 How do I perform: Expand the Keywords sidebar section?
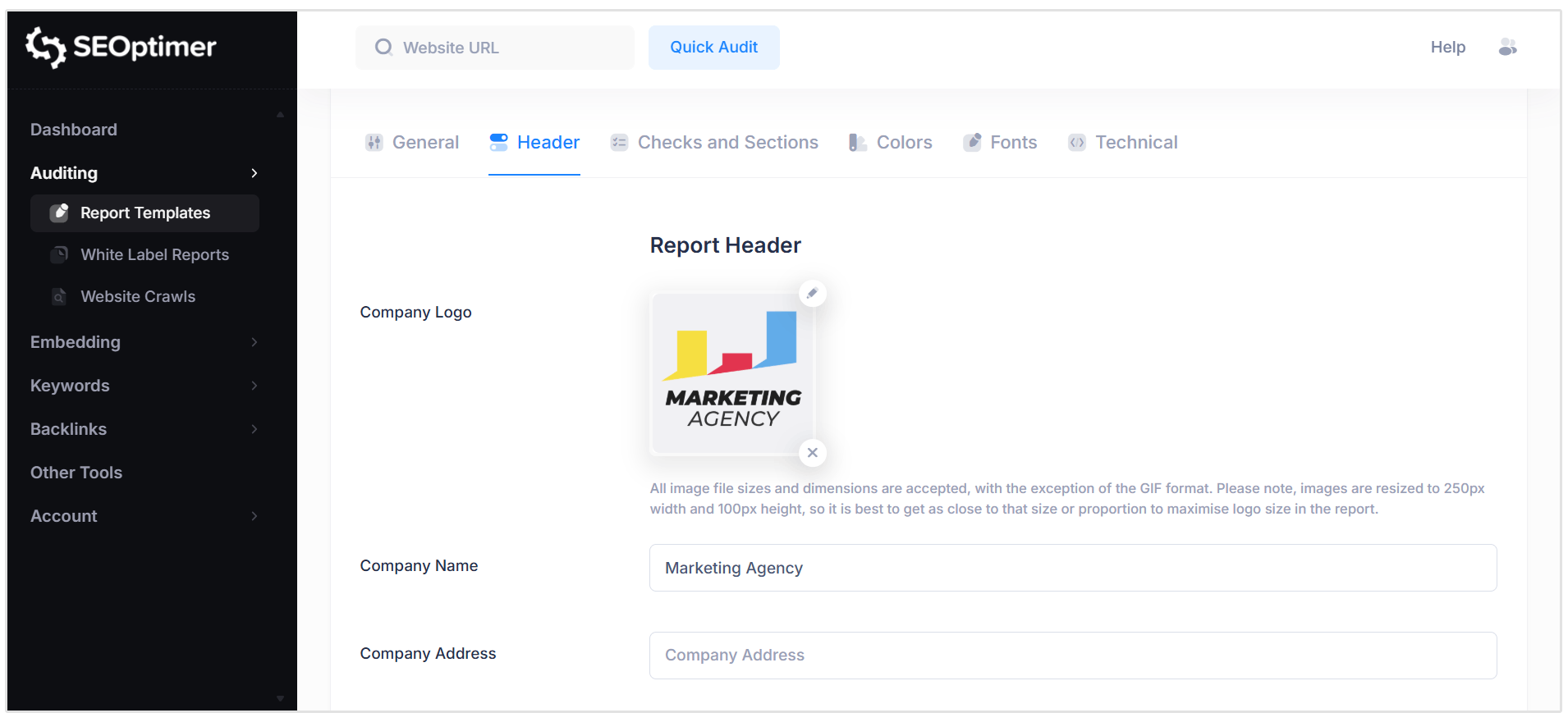254,386
